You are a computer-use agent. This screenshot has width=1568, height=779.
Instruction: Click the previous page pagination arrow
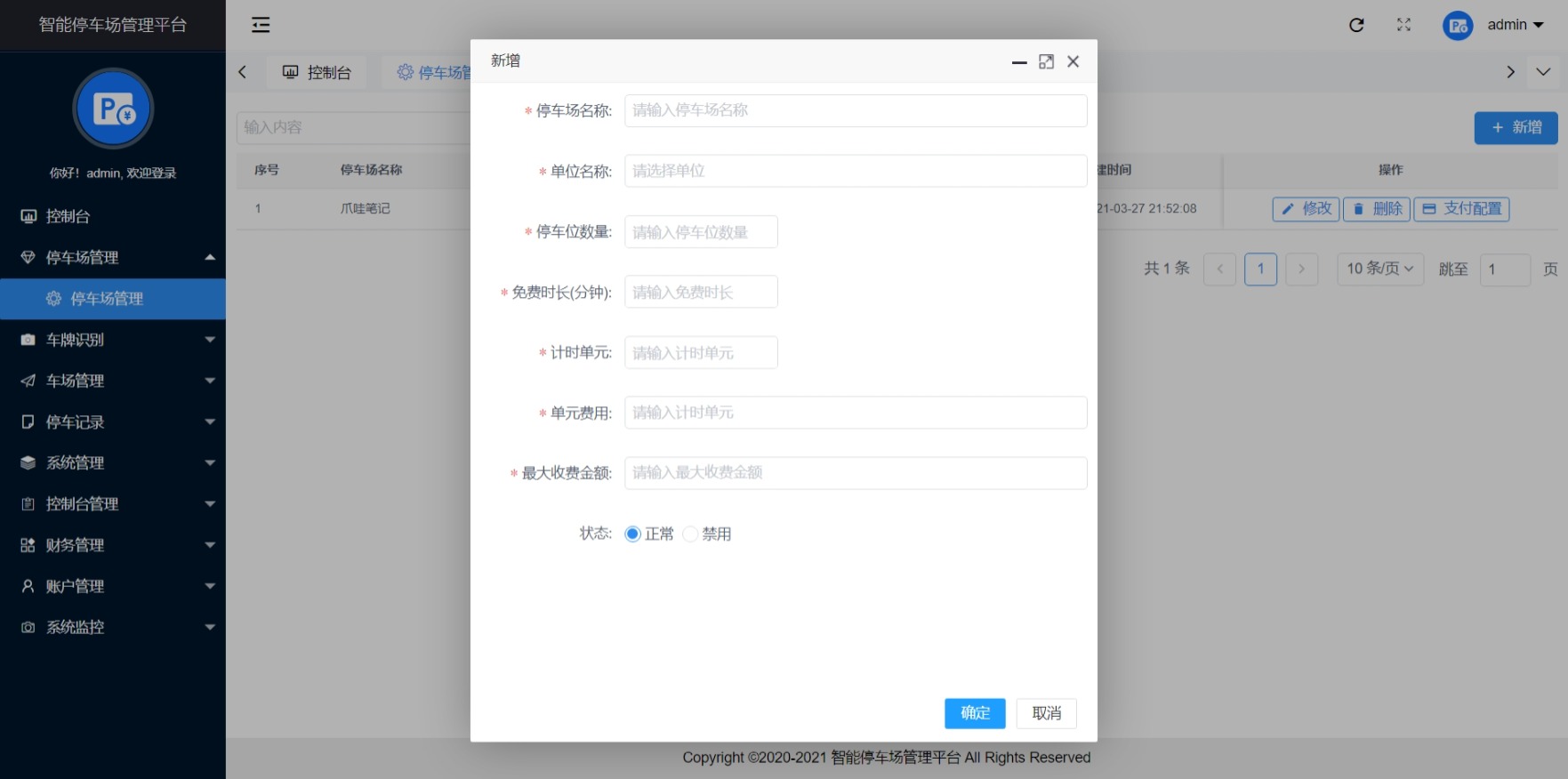point(1219,269)
